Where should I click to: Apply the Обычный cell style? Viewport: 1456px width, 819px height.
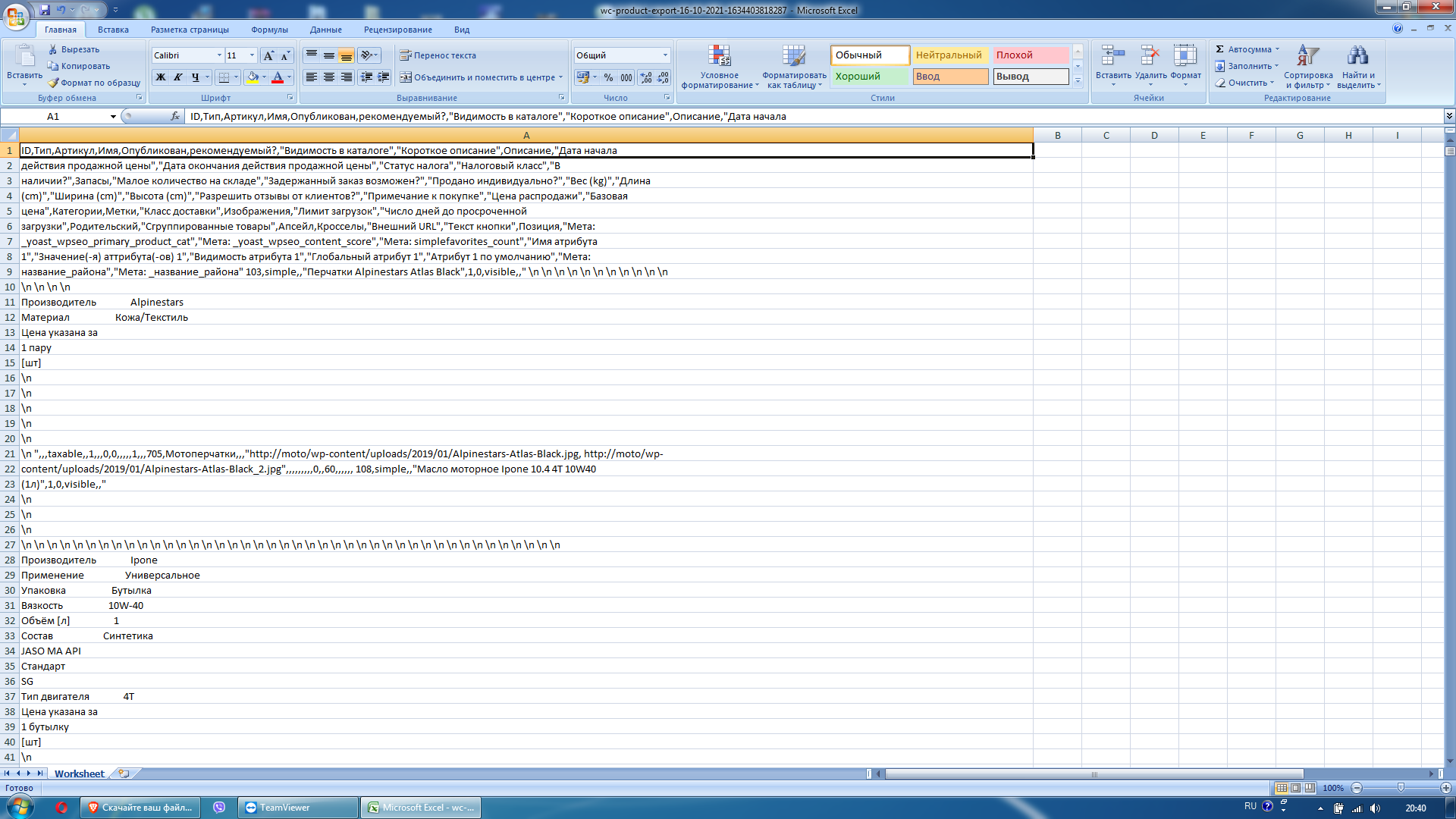pos(871,55)
